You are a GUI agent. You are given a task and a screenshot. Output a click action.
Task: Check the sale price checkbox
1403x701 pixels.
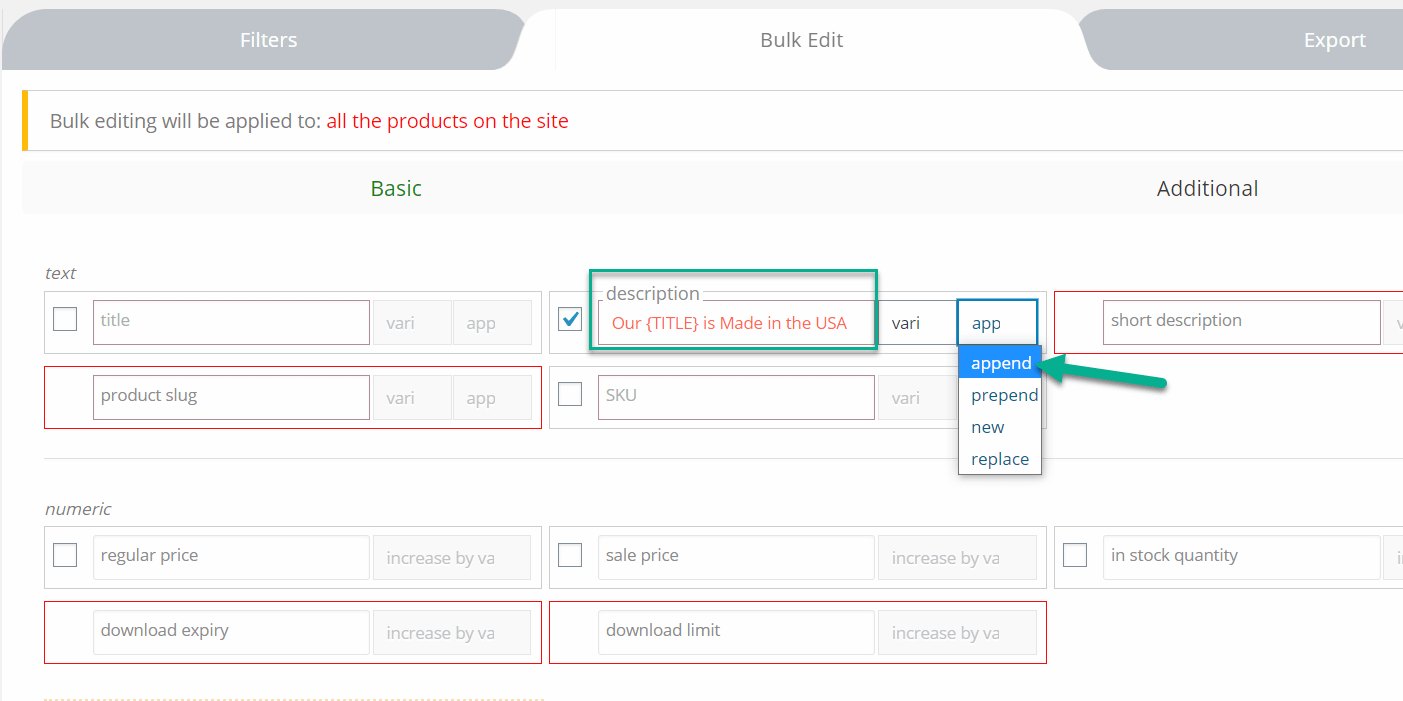pyautogui.click(x=570, y=554)
